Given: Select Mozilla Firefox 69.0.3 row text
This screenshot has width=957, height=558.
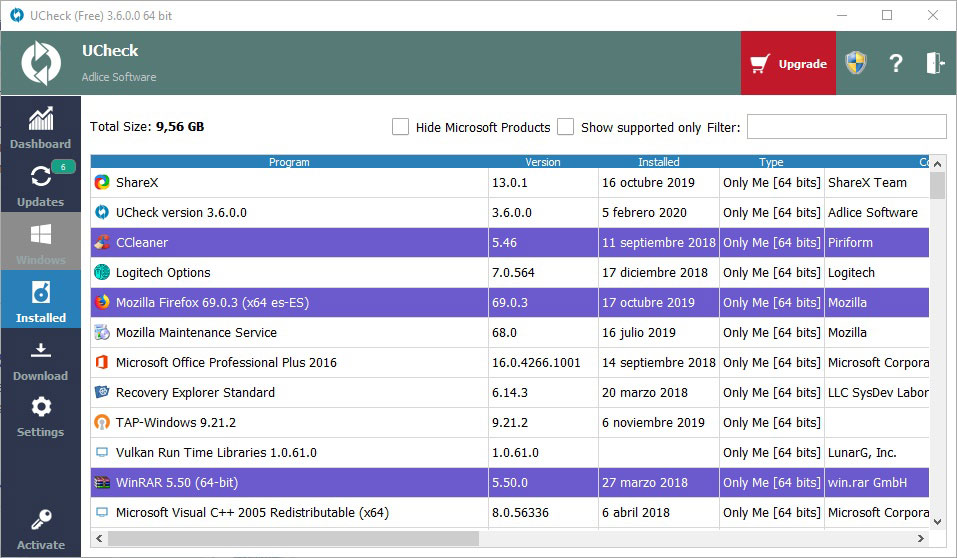Looking at the screenshot, I should [x=212, y=302].
